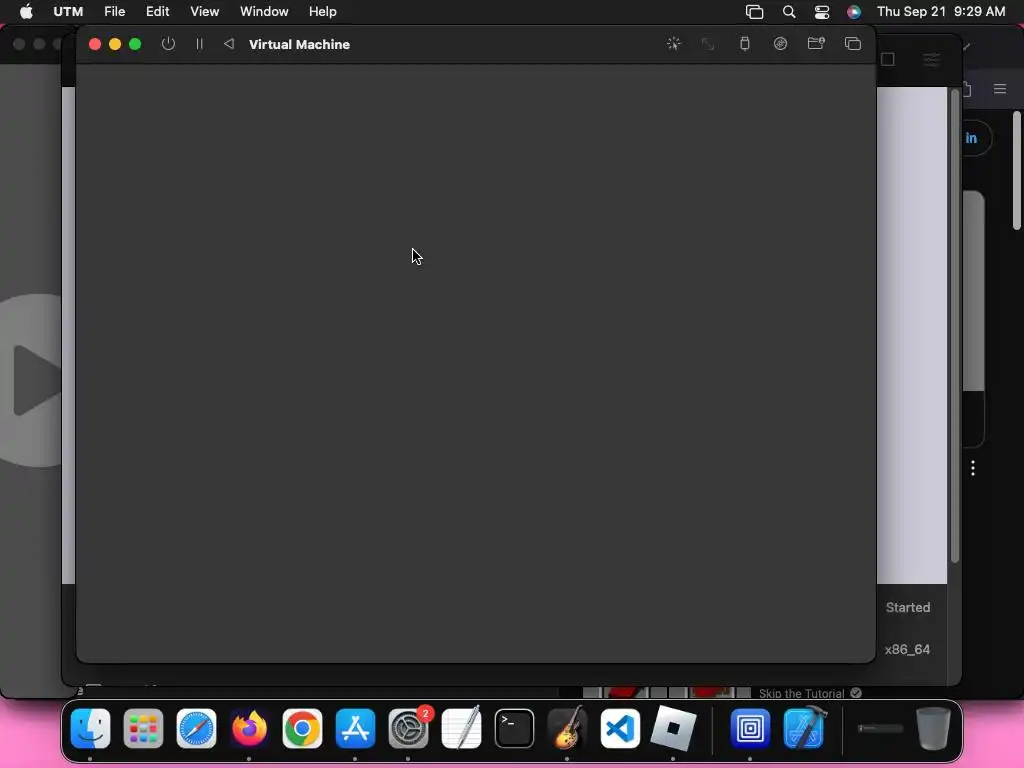Open the Apple menu
The height and width of the screenshot is (768, 1024).
[x=26, y=12]
